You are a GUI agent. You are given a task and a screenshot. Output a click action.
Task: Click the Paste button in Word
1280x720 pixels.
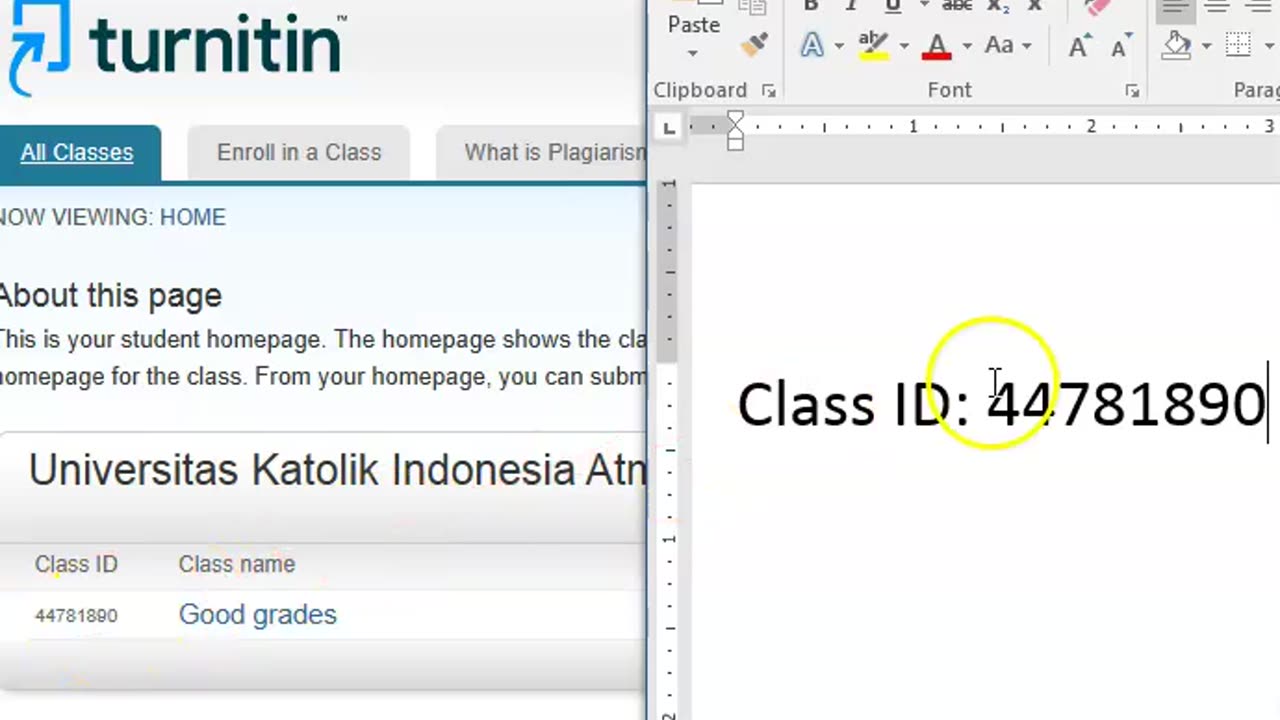click(694, 24)
